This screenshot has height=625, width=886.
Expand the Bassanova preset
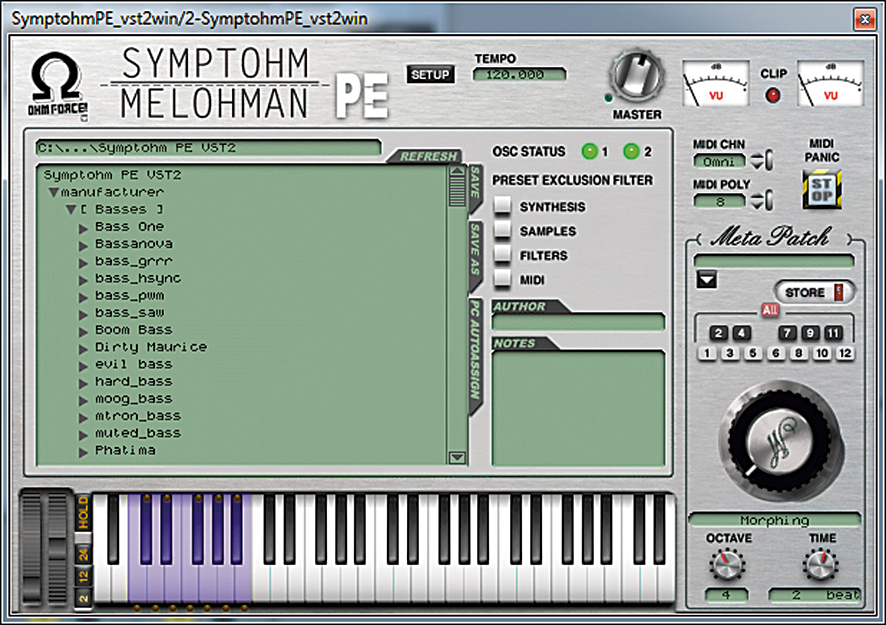click(x=83, y=246)
